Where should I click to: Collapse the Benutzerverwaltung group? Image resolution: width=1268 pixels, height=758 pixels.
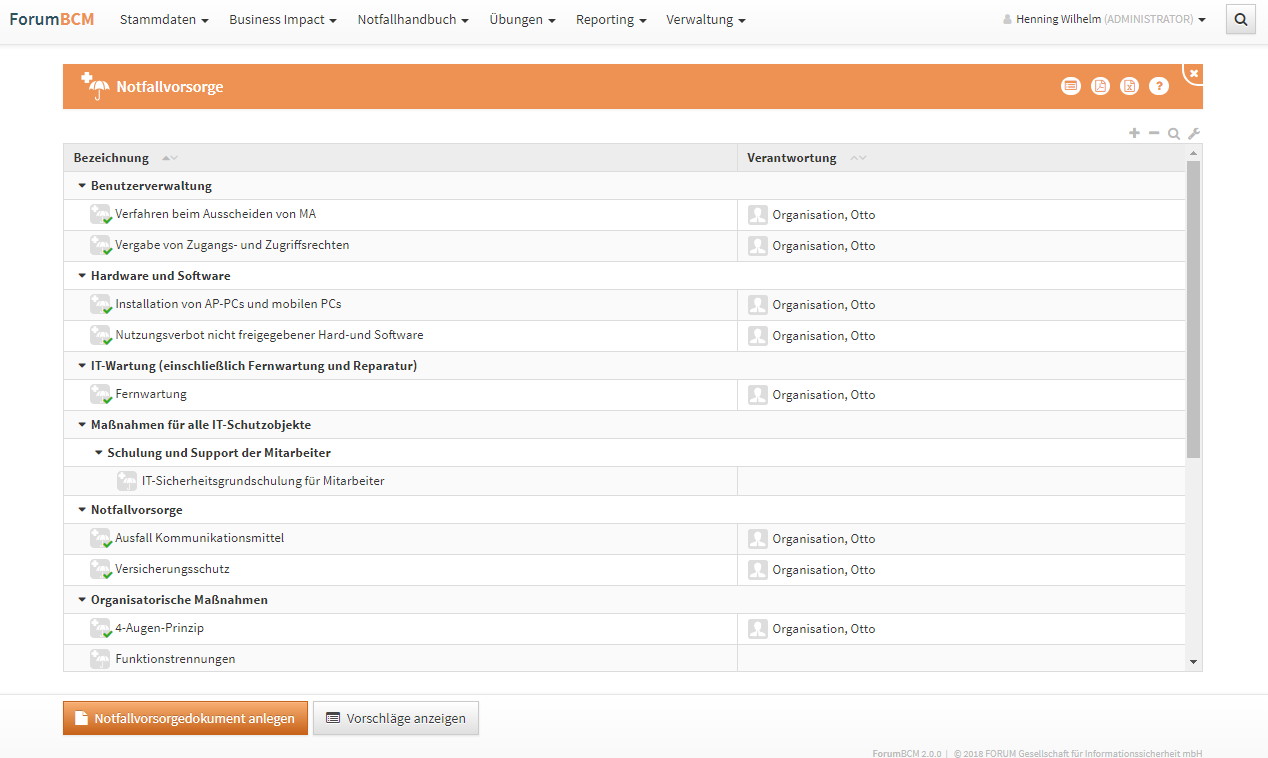point(82,186)
